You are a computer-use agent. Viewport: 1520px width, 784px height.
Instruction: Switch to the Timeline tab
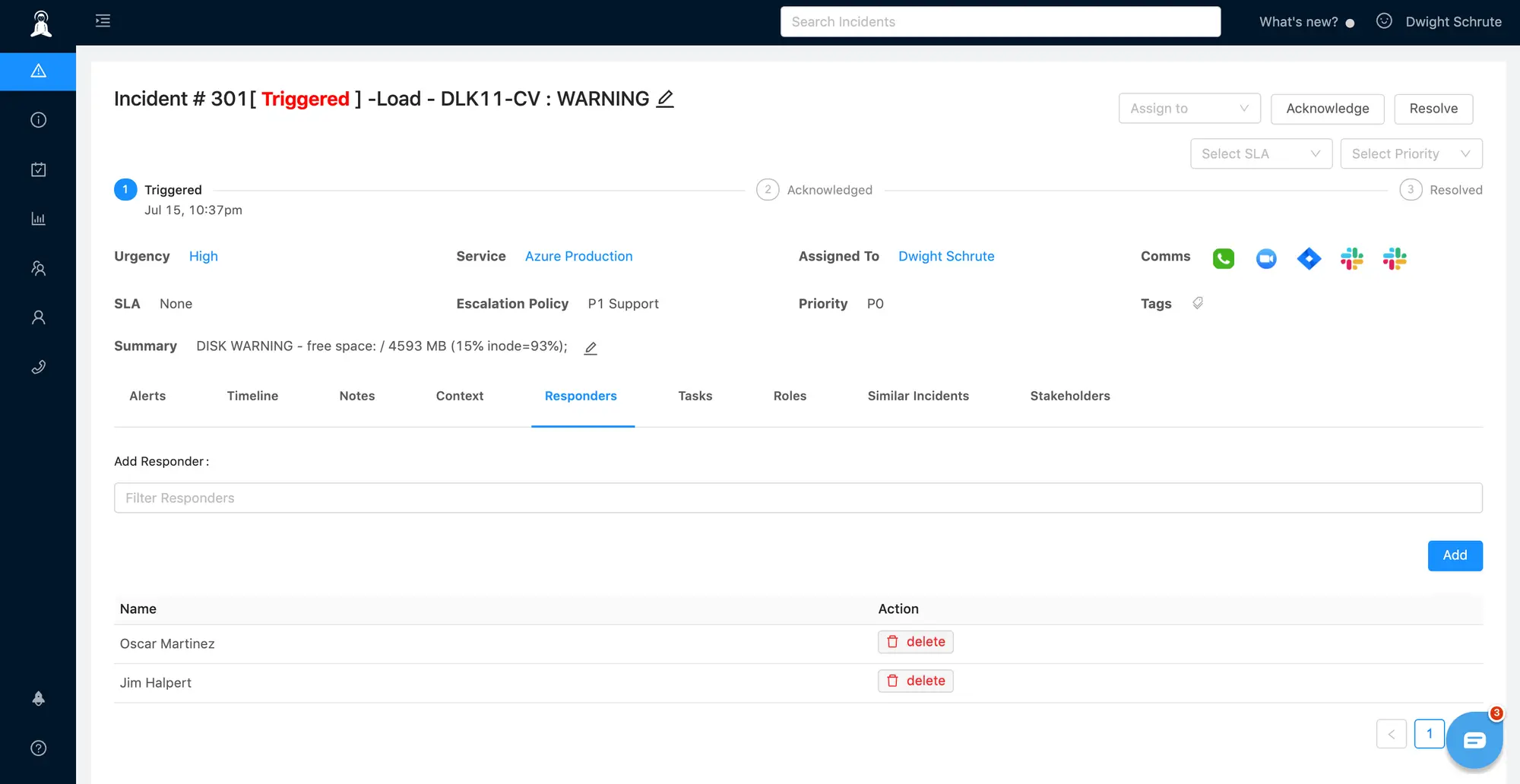(252, 396)
